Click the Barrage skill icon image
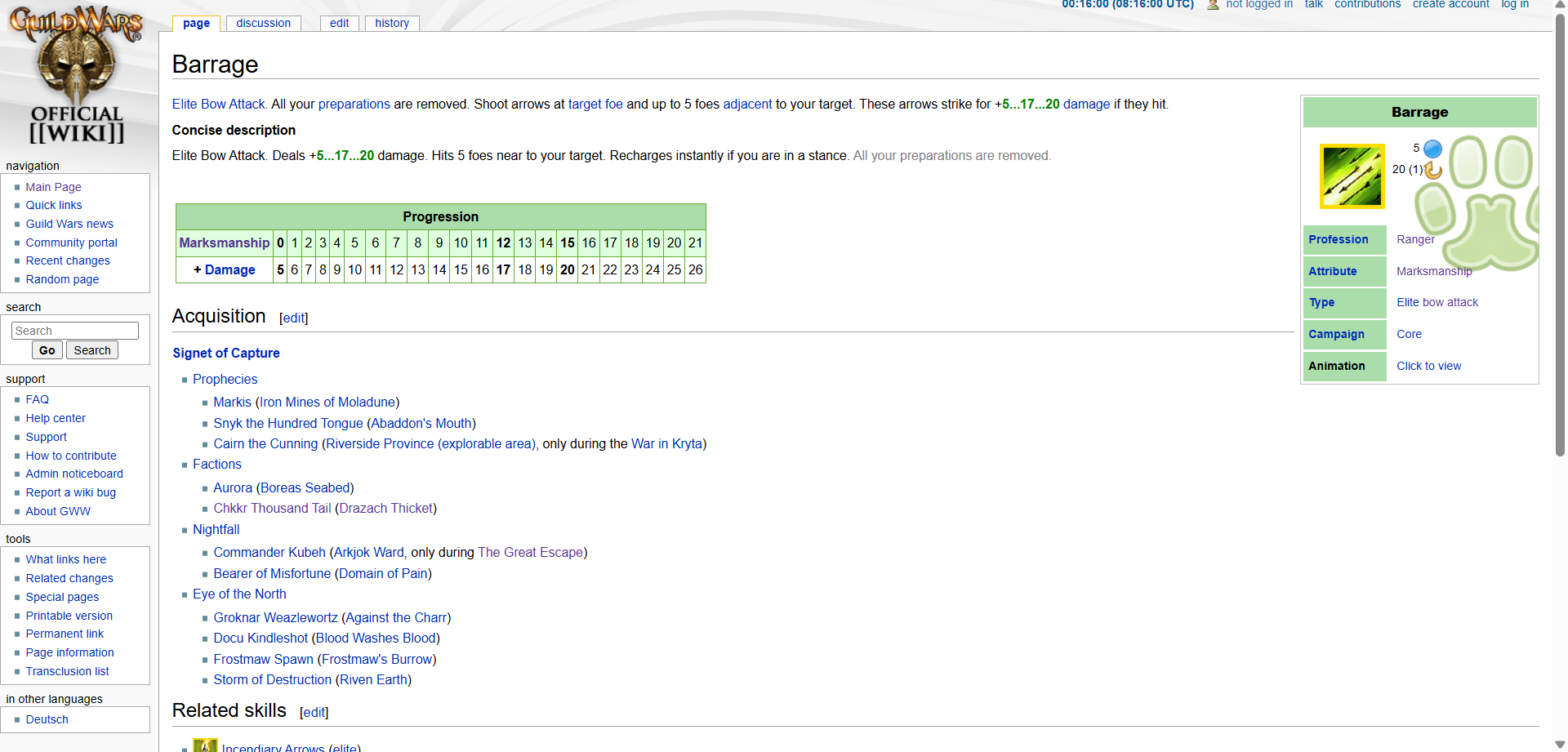 pyautogui.click(x=1352, y=176)
